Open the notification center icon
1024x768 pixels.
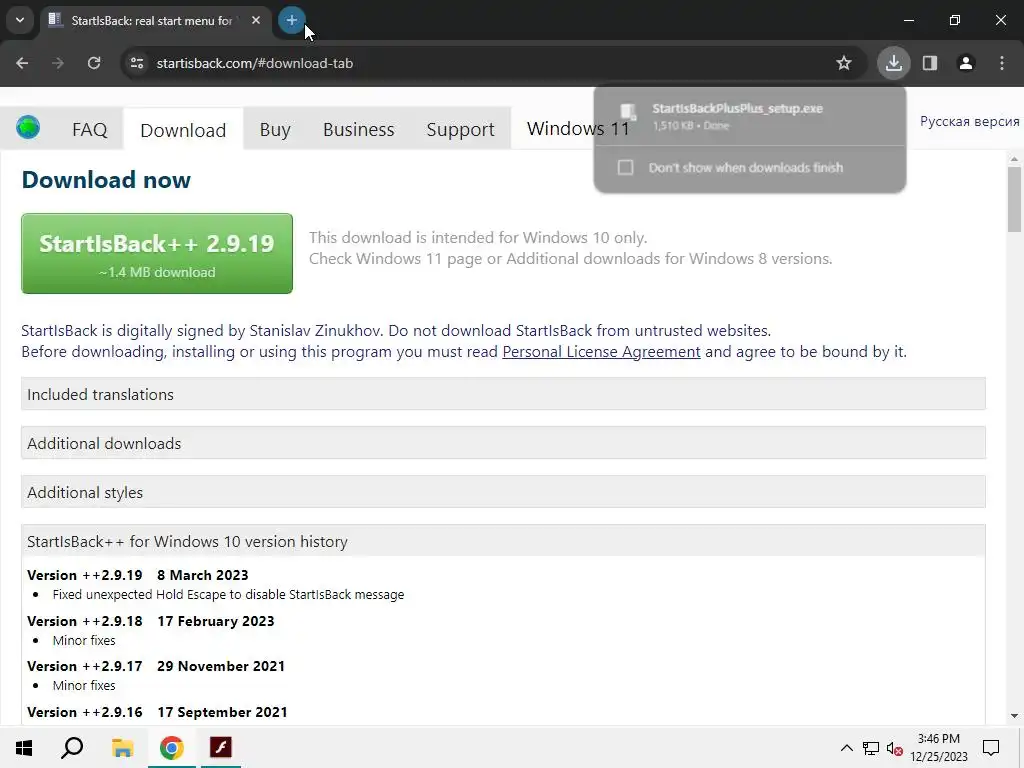tap(991, 748)
